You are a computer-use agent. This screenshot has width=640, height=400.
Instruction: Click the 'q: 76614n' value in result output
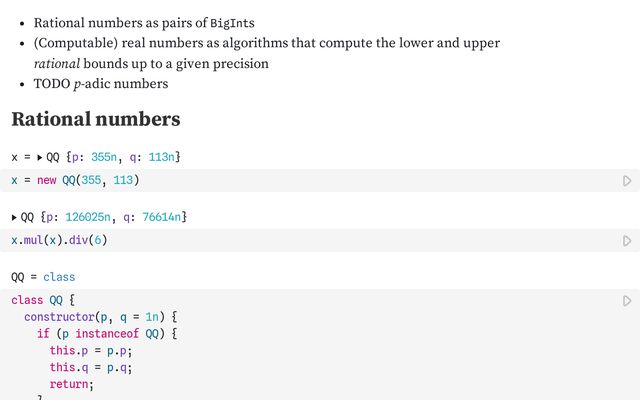[x=153, y=217]
